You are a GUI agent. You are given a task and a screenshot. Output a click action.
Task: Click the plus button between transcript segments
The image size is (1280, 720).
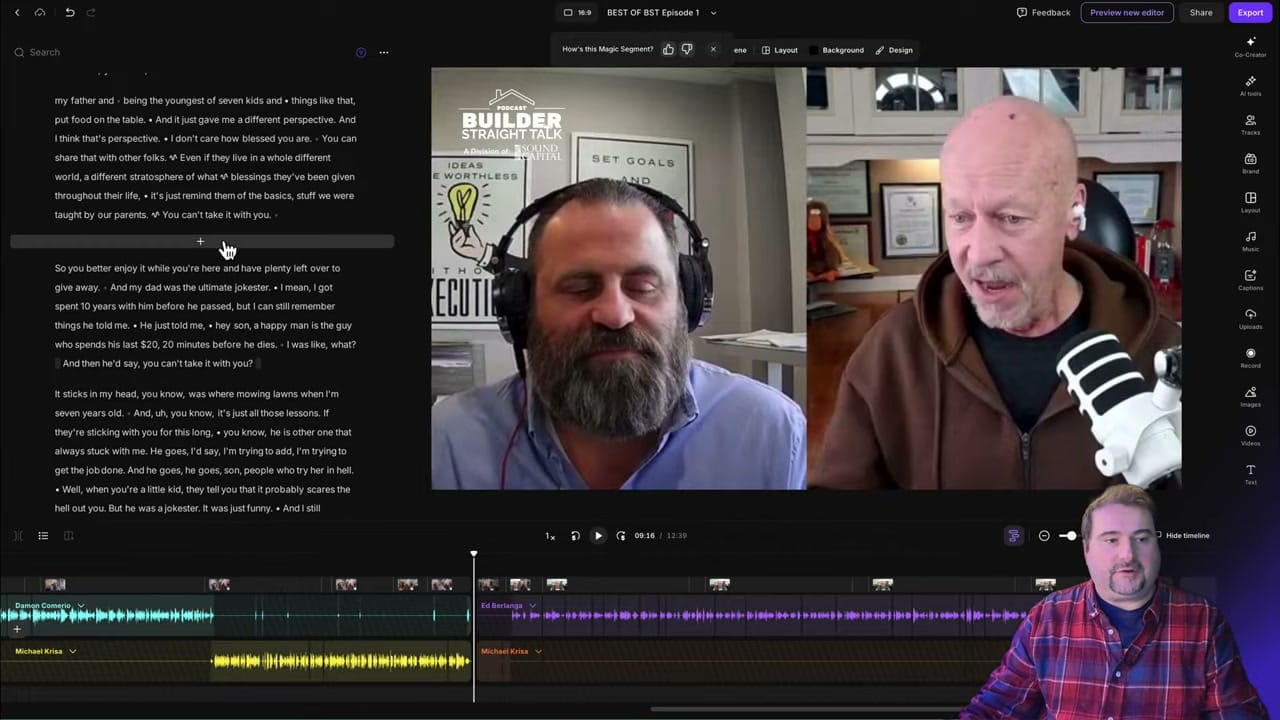click(x=200, y=241)
